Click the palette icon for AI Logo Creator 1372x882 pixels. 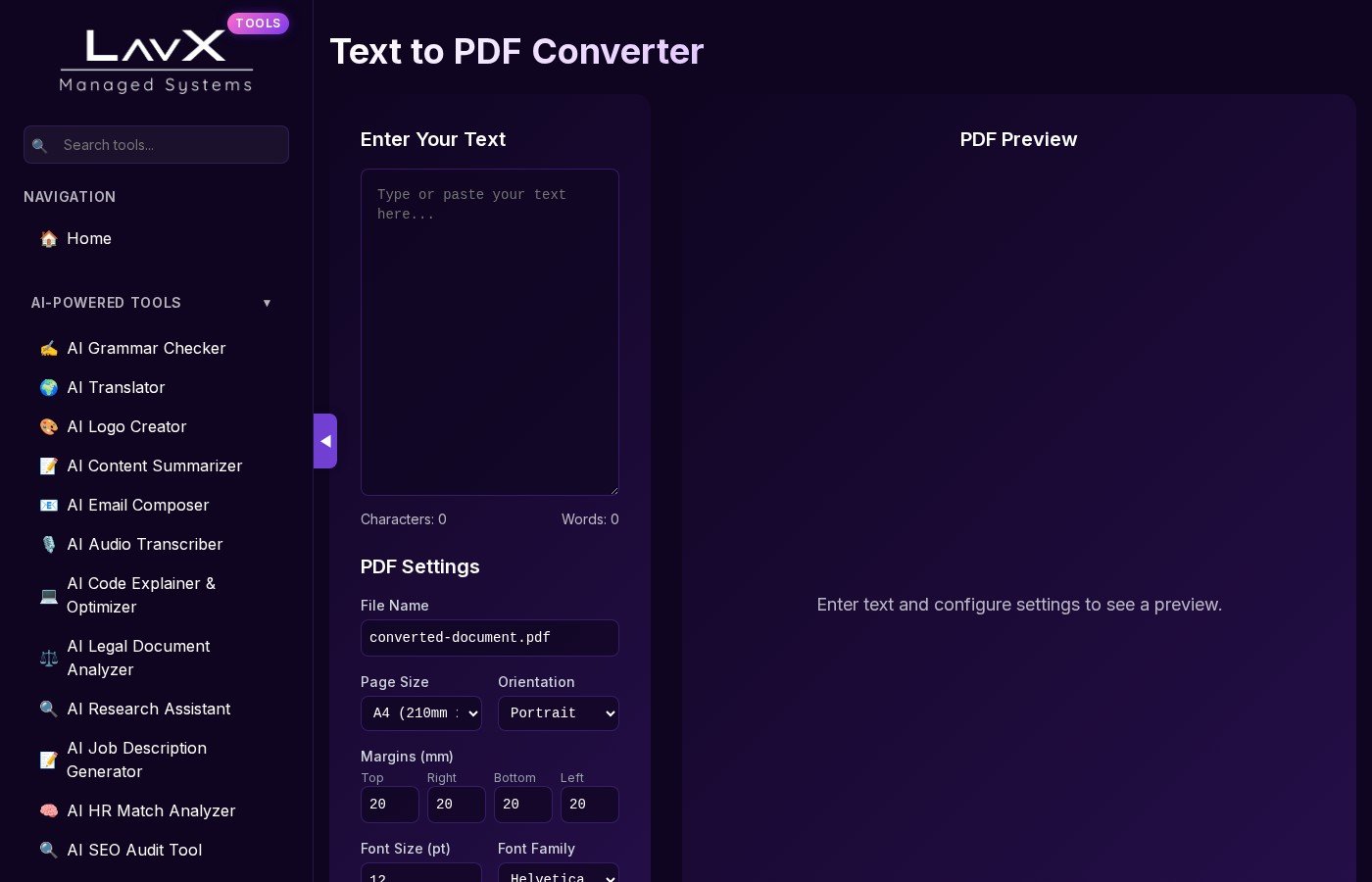click(48, 427)
